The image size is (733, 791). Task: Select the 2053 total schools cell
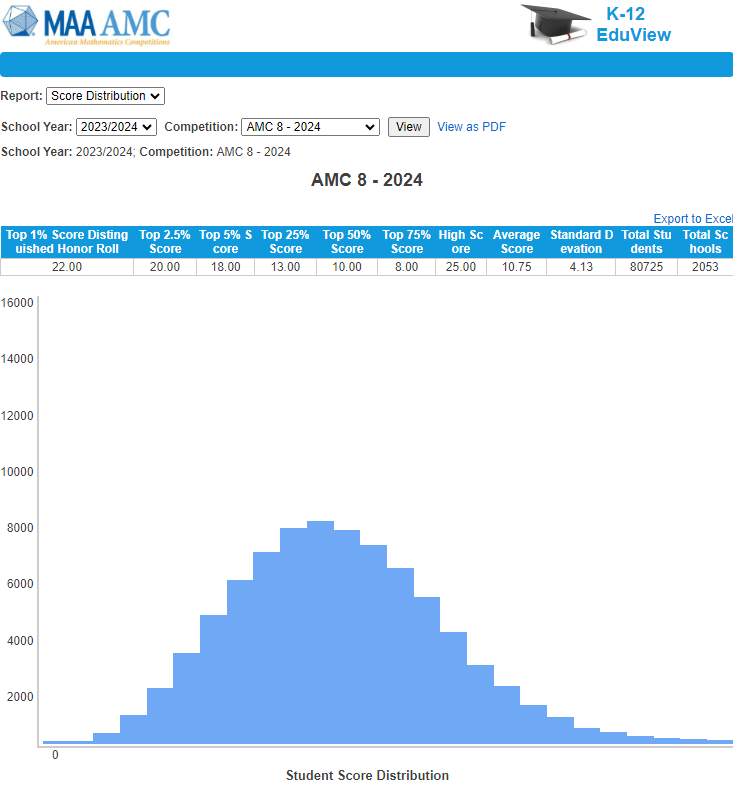click(x=705, y=267)
